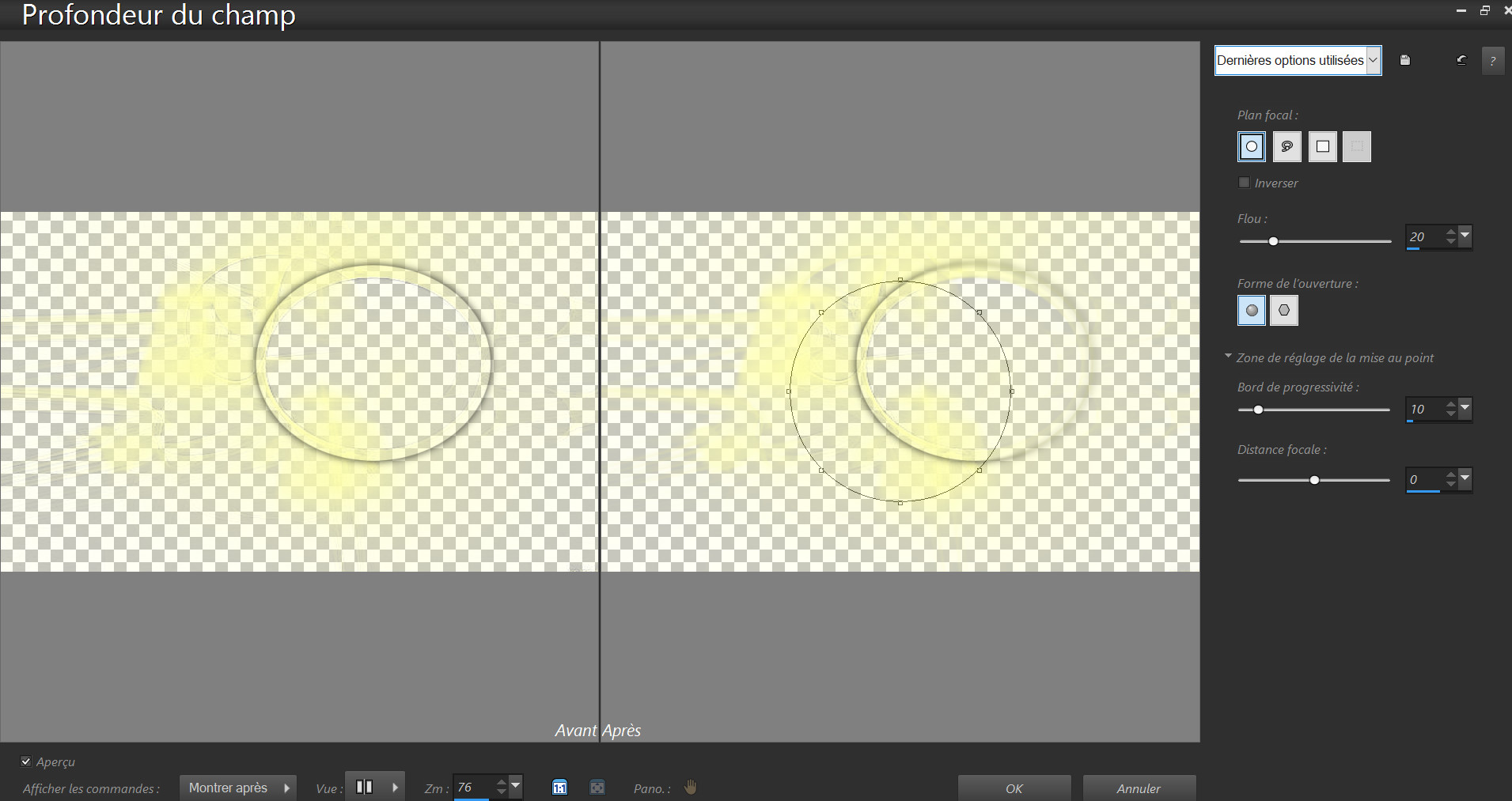
Task: Click the Flou slider handle
Action: pos(1273,241)
